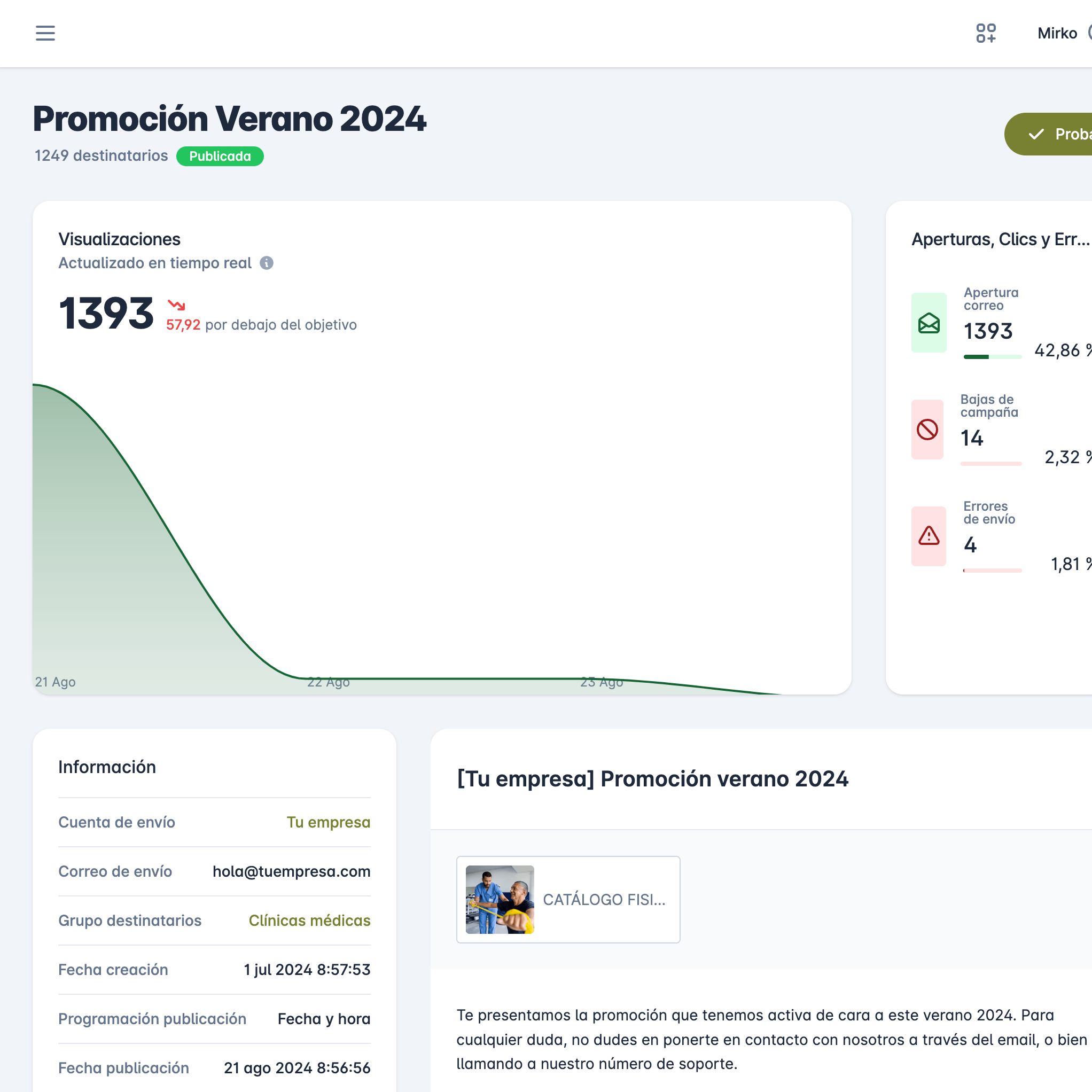Image resolution: width=1092 pixels, height=1092 pixels.
Task: Click the sending errors warning triangle icon
Action: pyautogui.click(x=929, y=536)
